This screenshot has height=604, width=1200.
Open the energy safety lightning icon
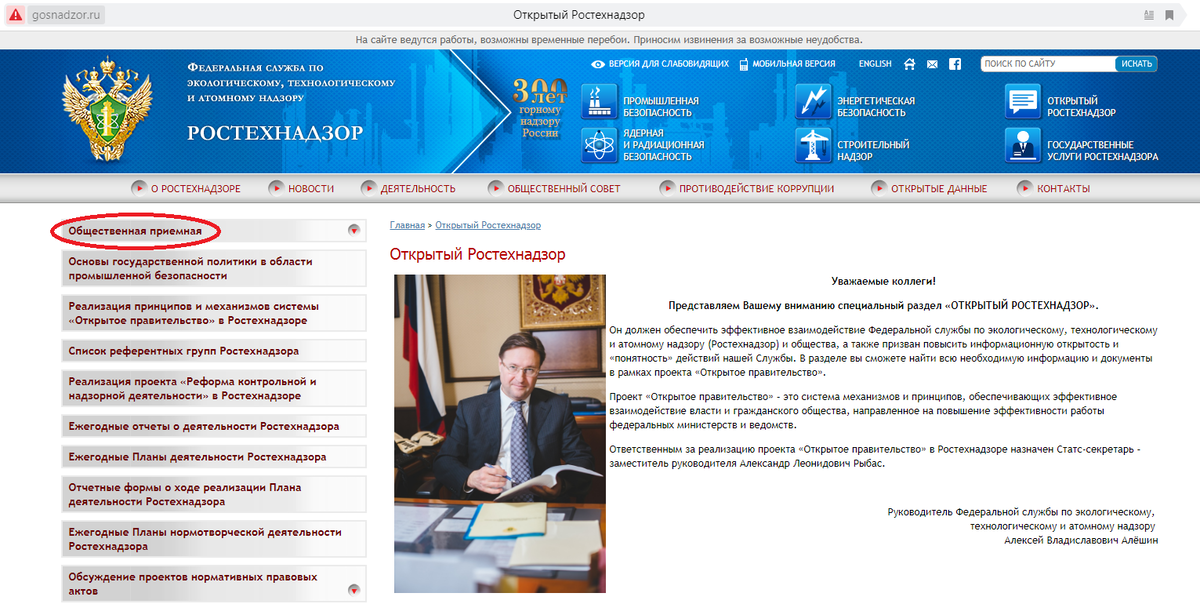click(x=813, y=101)
